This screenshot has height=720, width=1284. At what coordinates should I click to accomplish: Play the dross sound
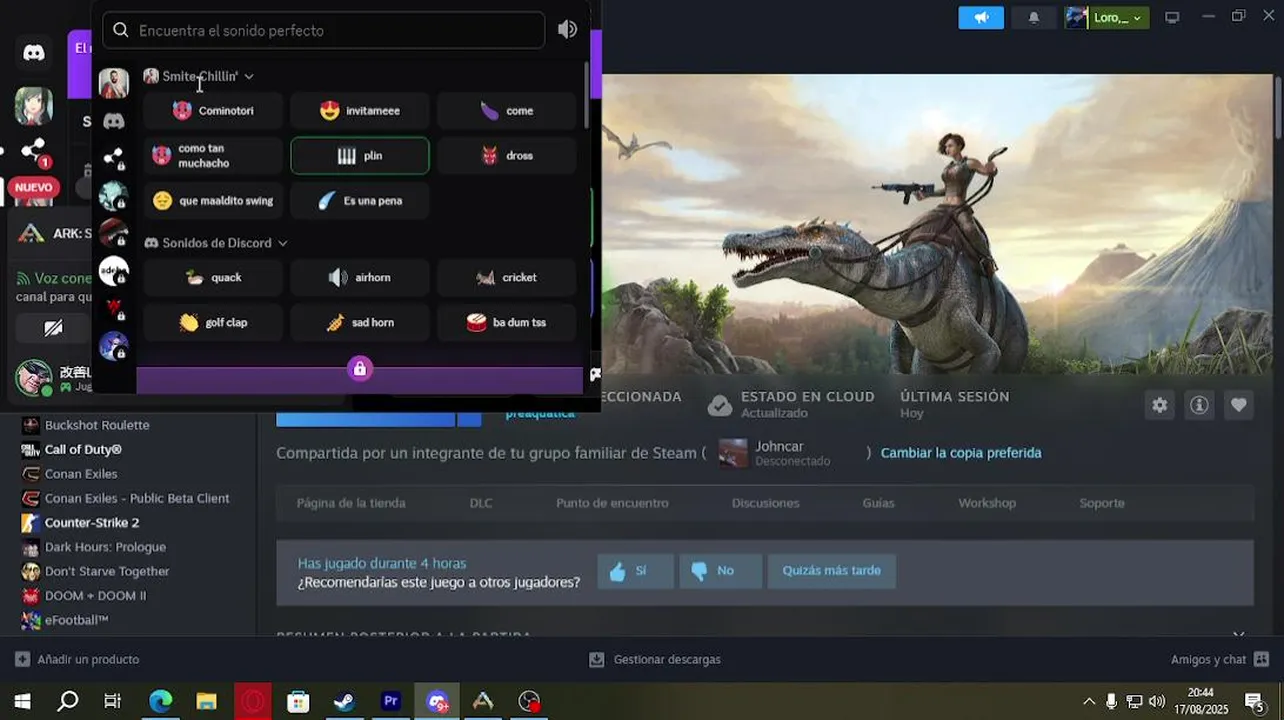(x=507, y=156)
